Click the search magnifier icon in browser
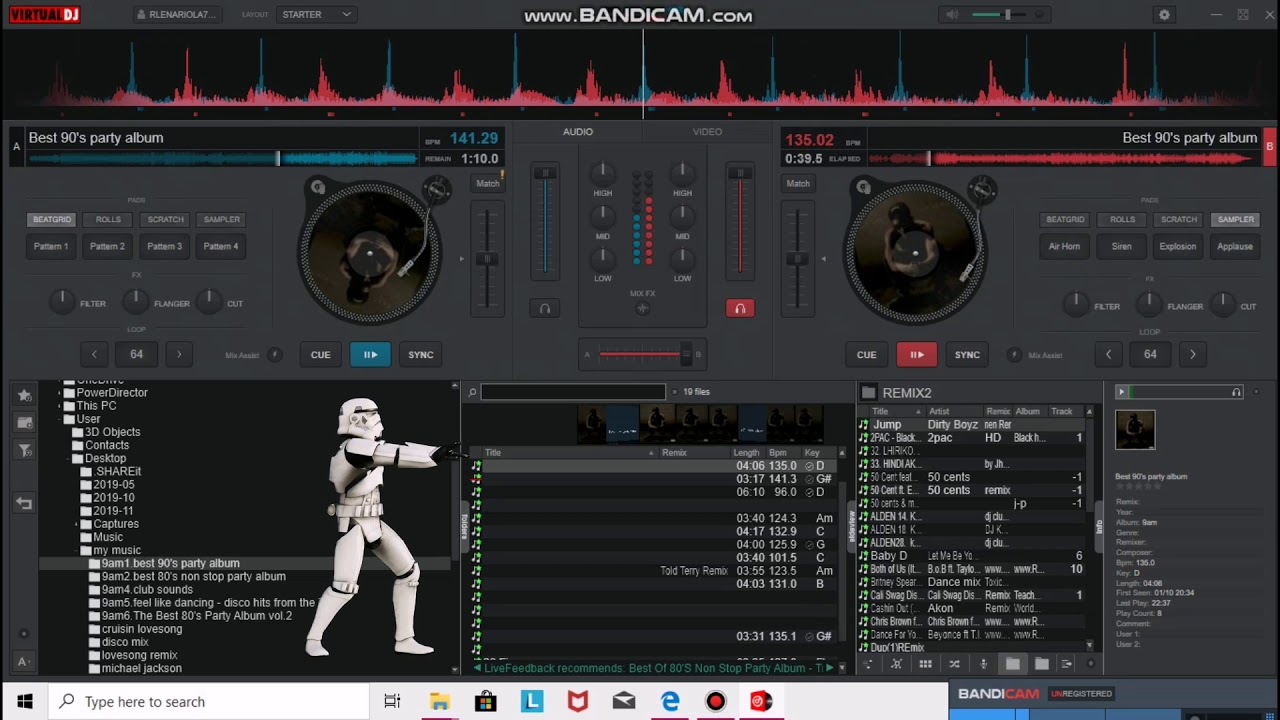This screenshot has width=1280, height=720. pyautogui.click(x=473, y=392)
